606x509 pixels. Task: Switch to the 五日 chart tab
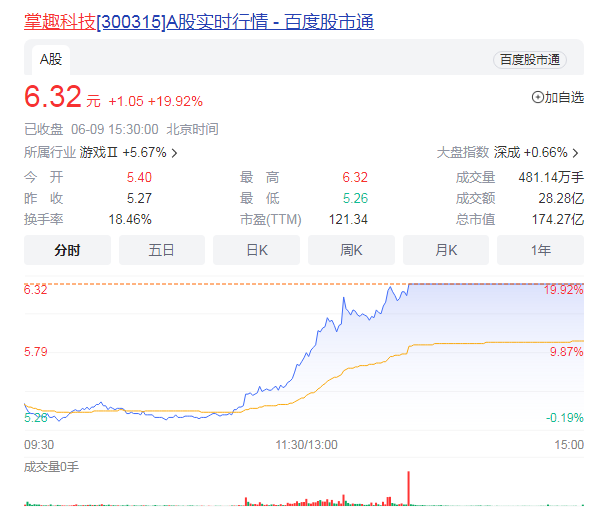tap(161, 250)
